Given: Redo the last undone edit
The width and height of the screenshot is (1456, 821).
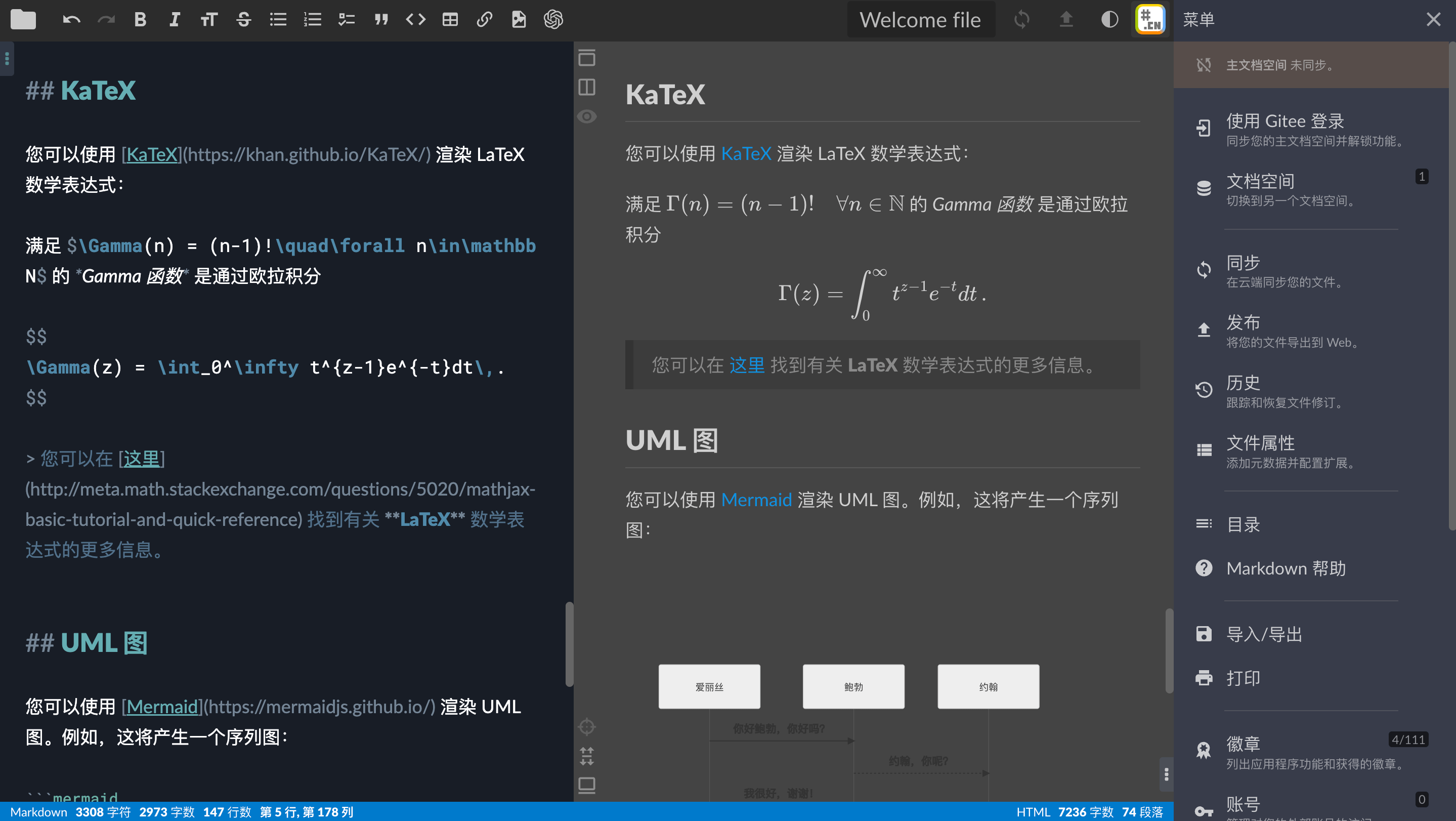Looking at the screenshot, I should [x=106, y=20].
